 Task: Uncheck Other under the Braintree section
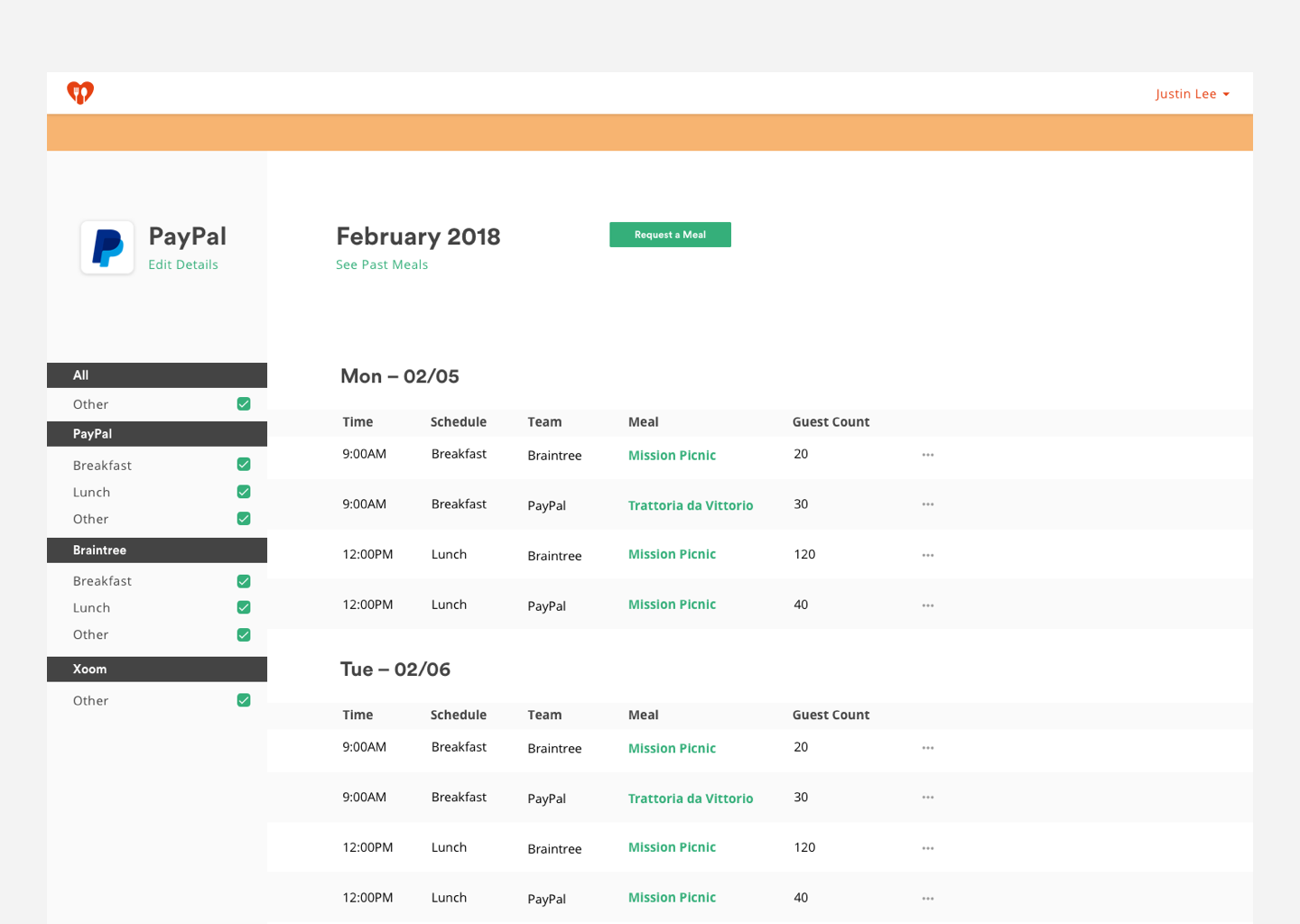(x=244, y=635)
